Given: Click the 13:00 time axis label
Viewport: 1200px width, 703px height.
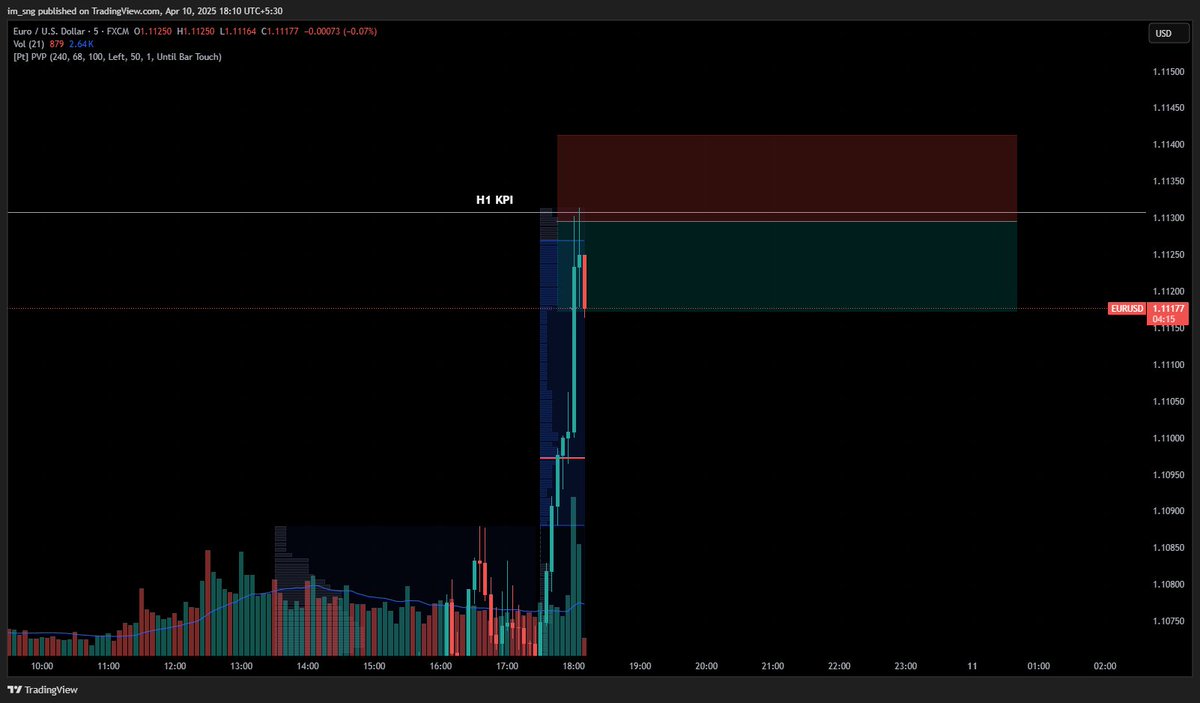Looking at the screenshot, I should coord(241,666).
